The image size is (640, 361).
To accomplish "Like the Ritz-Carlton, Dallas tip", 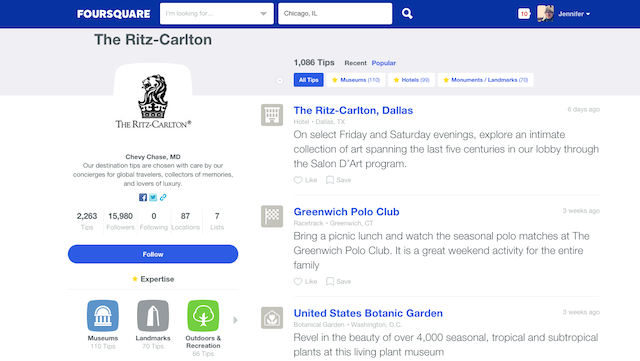I will pos(305,180).
